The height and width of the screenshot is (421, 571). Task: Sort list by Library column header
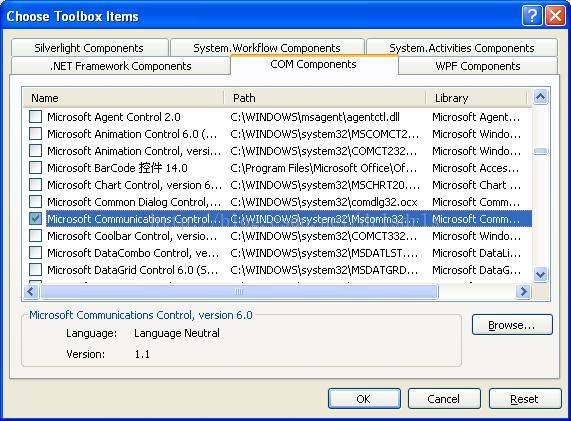[476, 98]
